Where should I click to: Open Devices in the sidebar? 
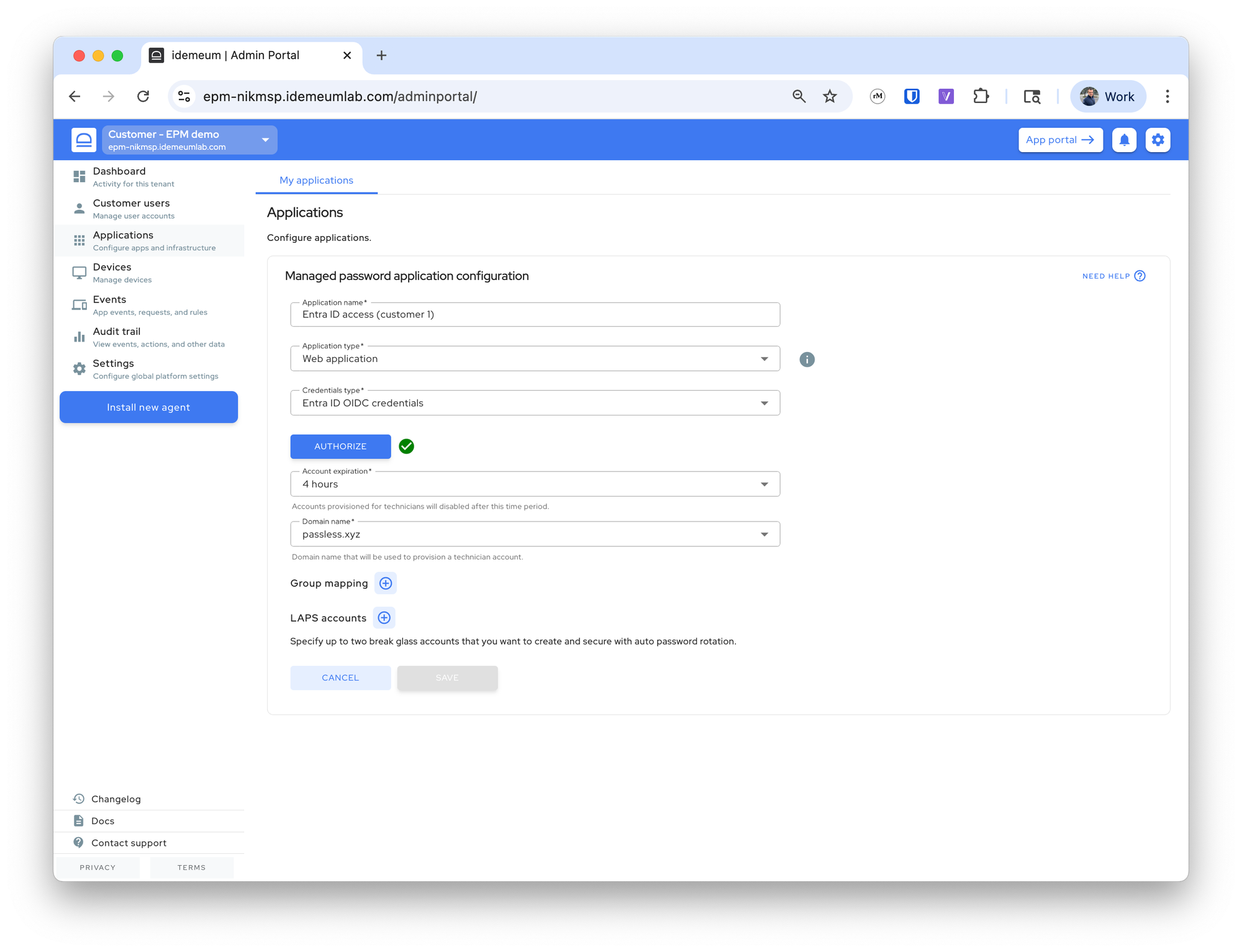tap(149, 273)
